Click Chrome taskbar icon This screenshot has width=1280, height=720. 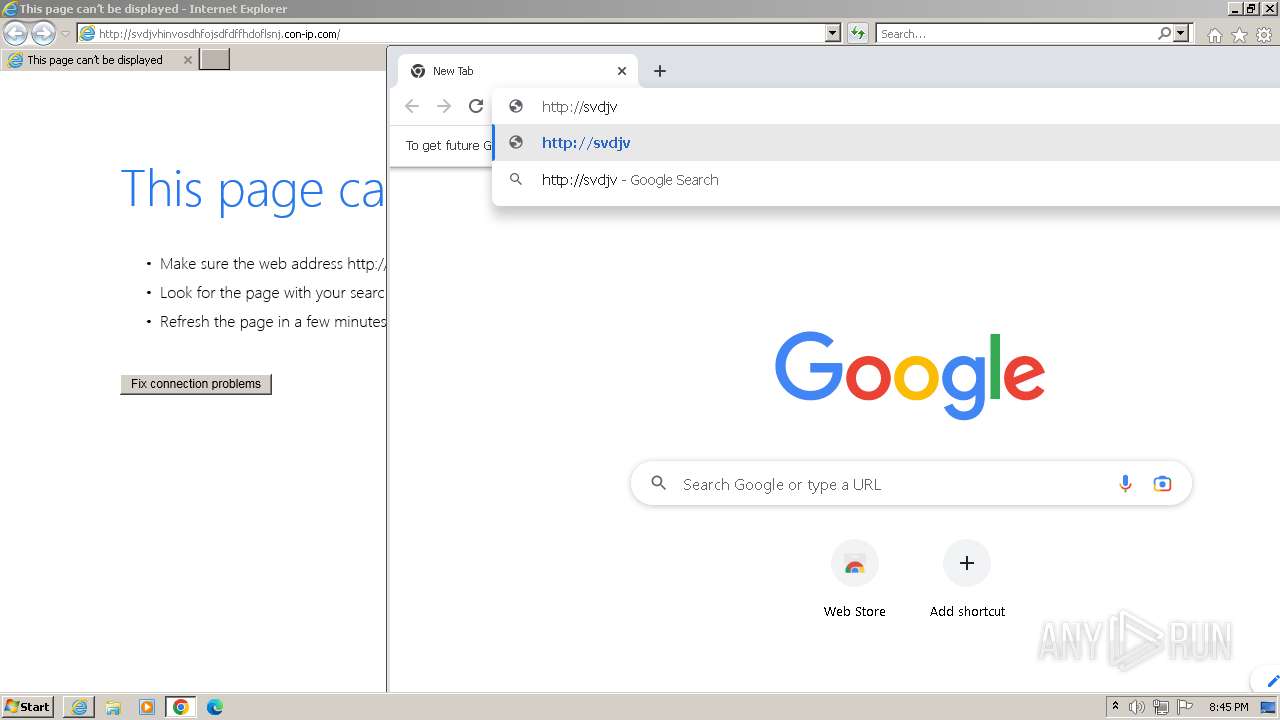point(181,707)
